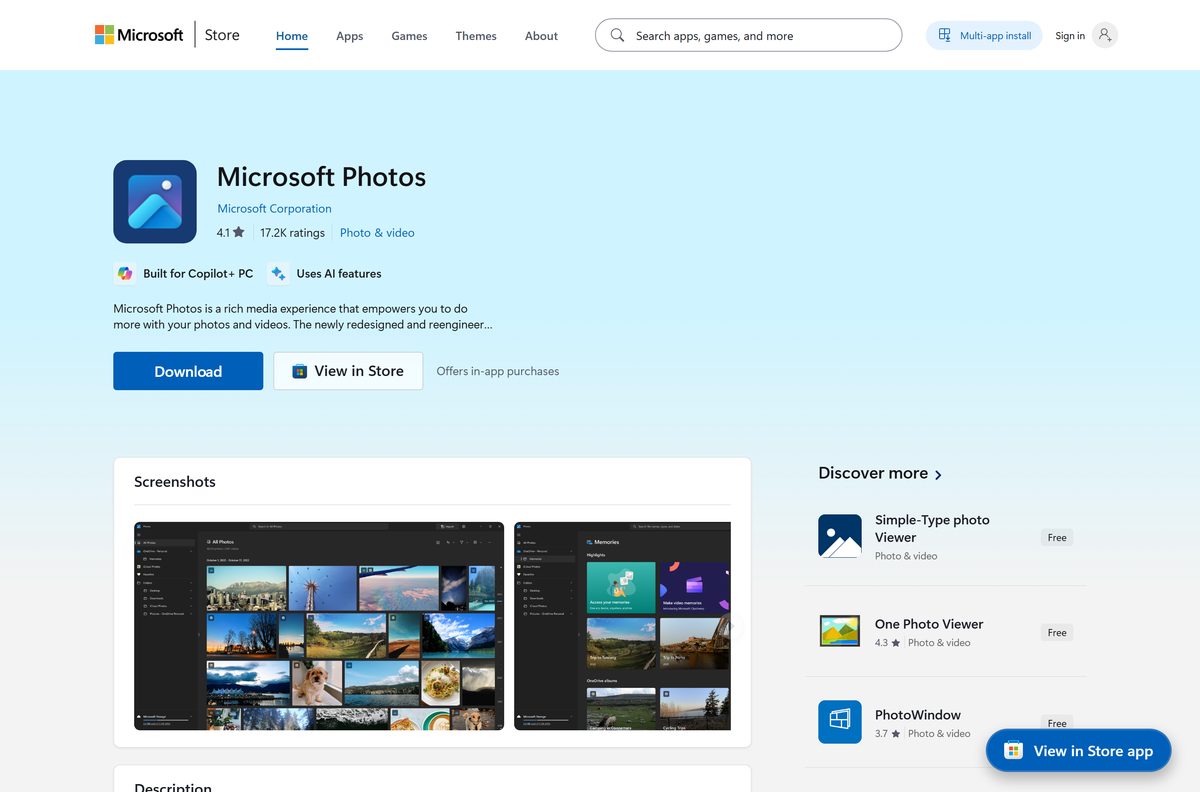Click the Microsoft logo
The height and width of the screenshot is (792, 1200).
click(139, 35)
